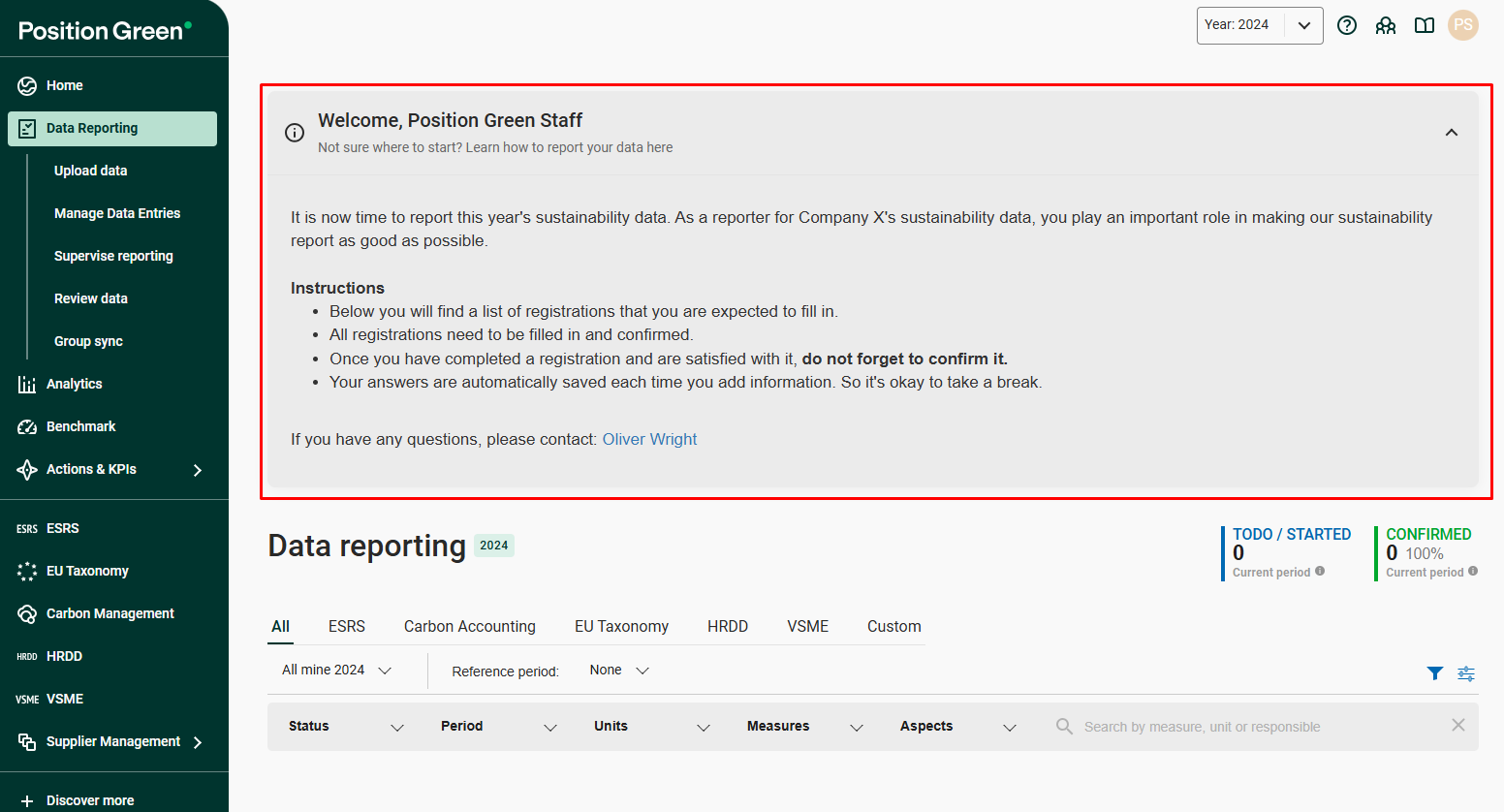Viewport: 1504px width, 812px height.
Task: Switch to the Custom tab
Action: click(894, 626)
